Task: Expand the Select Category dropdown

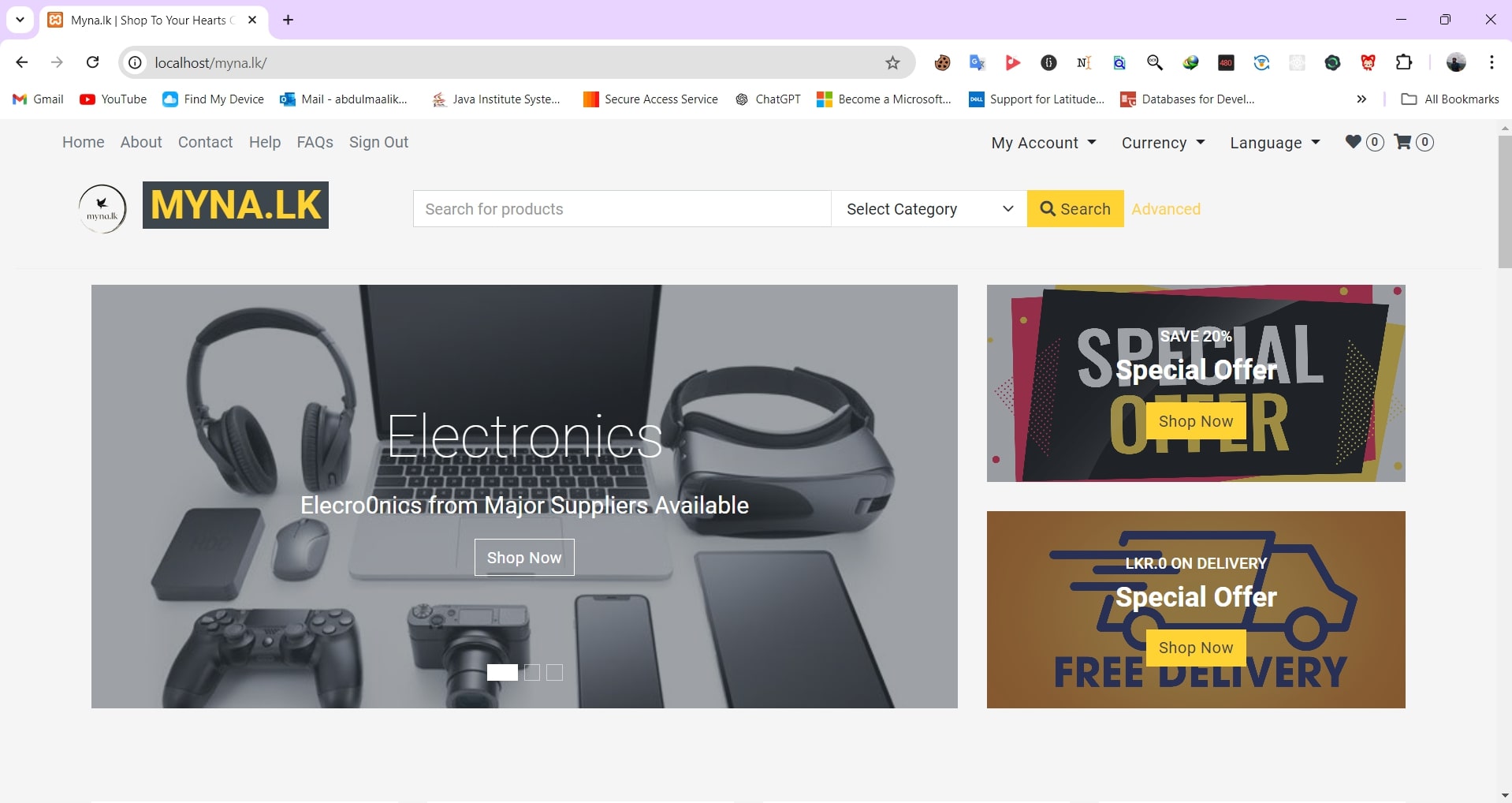Action: pos(928,208)
